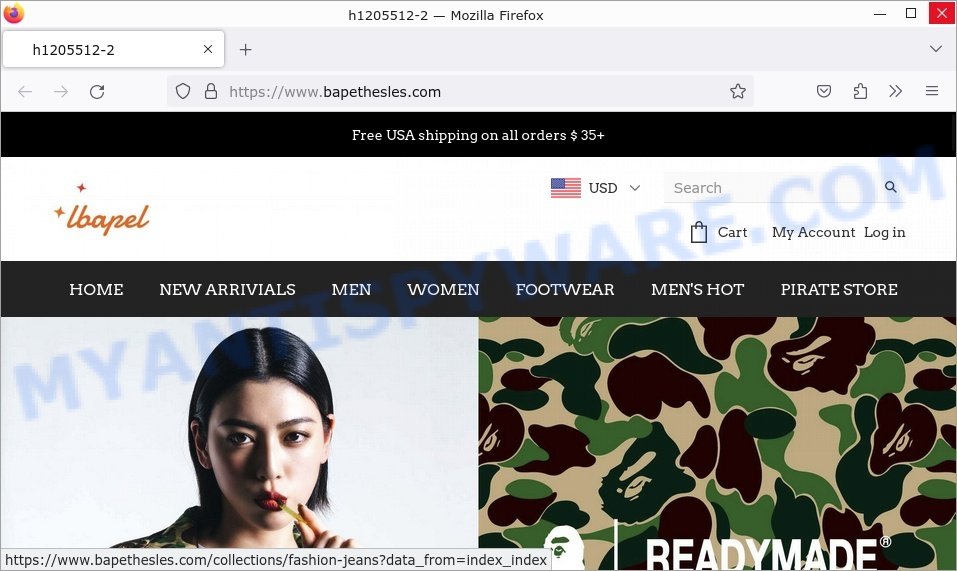Bookmark this page with star icon
The image size is (957, 571).
(738, 92)
